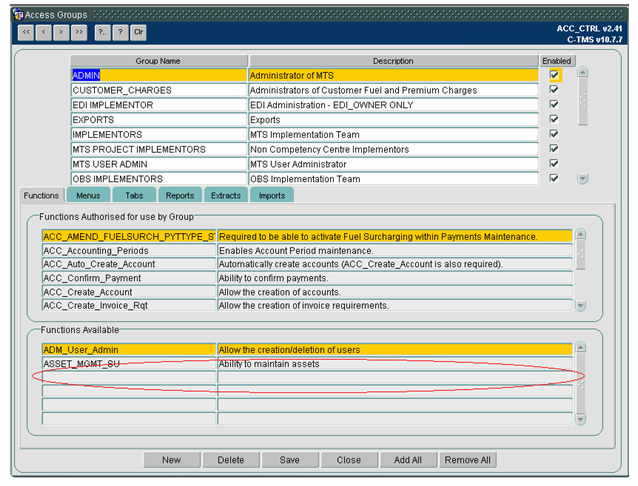Image resolution: width=638 pixels, height=486 pixels.
Task: Select the IMPLEMENTORS group name field
Action: coord(159,134)
